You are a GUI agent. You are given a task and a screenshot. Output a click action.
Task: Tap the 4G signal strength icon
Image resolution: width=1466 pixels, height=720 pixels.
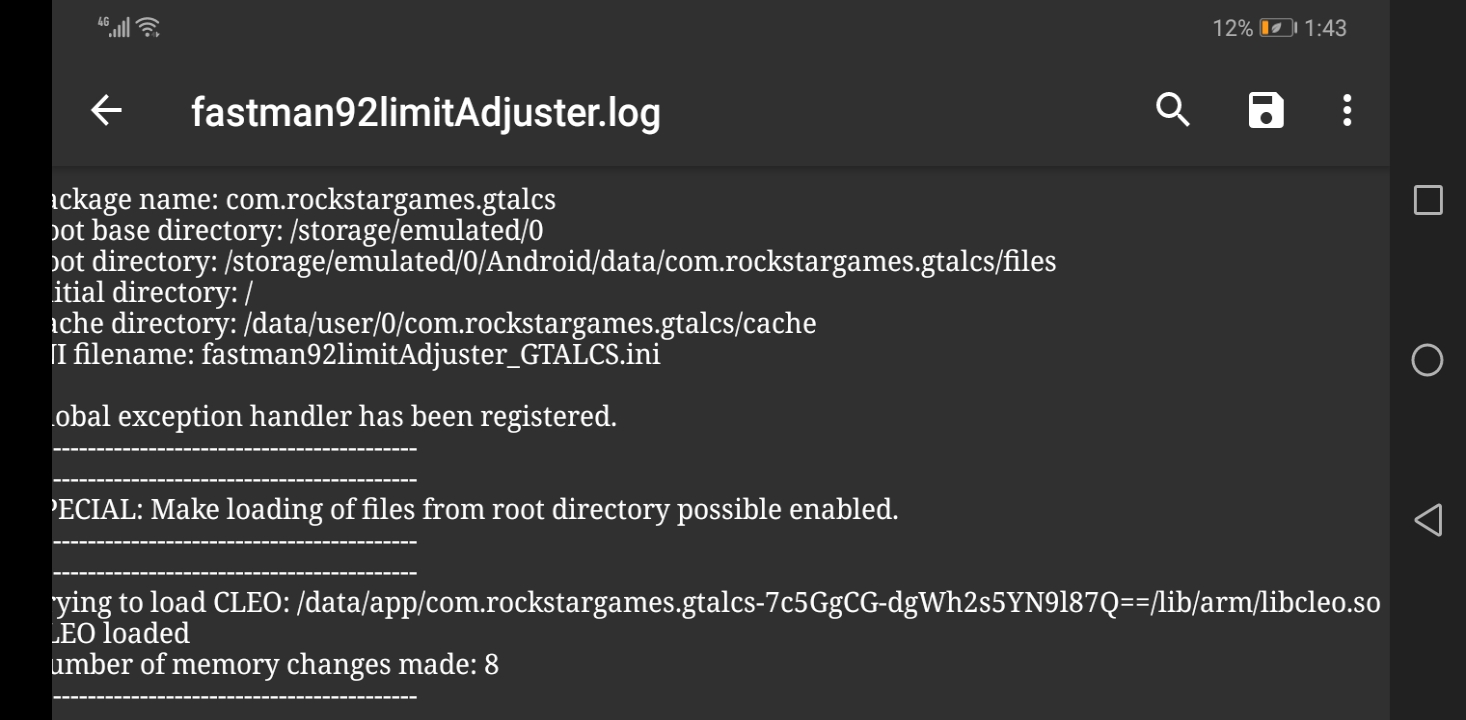[x=114, y=27]
